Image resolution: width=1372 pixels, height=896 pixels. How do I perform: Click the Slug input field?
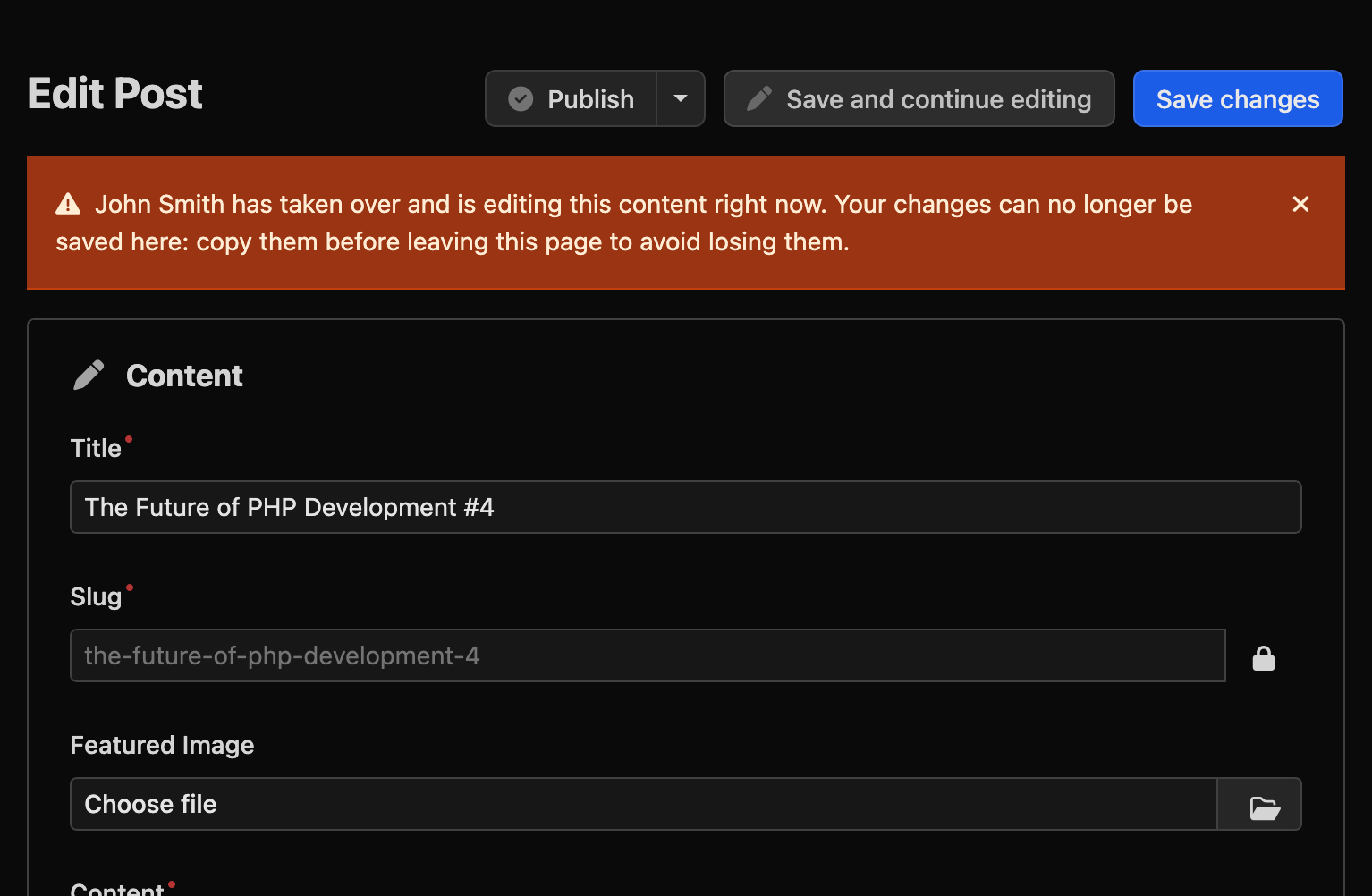coord(648,655)
